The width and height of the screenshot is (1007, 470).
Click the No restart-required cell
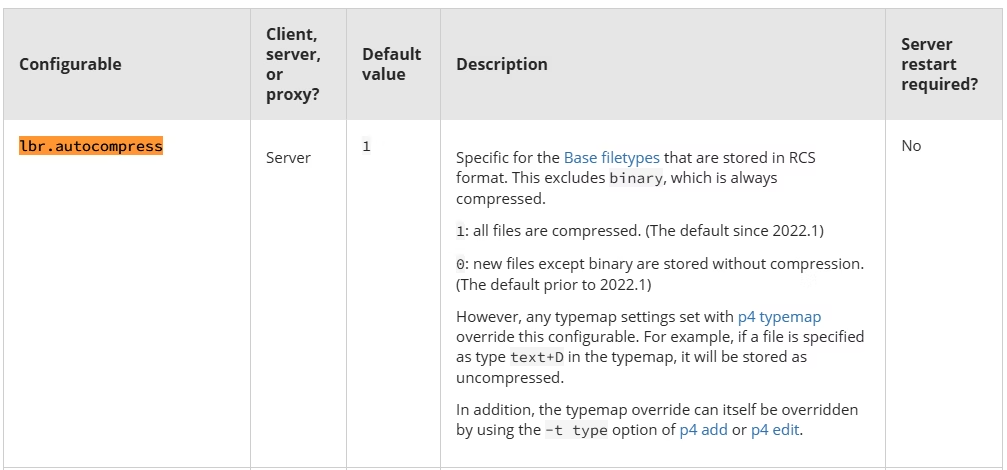point(911,146)
